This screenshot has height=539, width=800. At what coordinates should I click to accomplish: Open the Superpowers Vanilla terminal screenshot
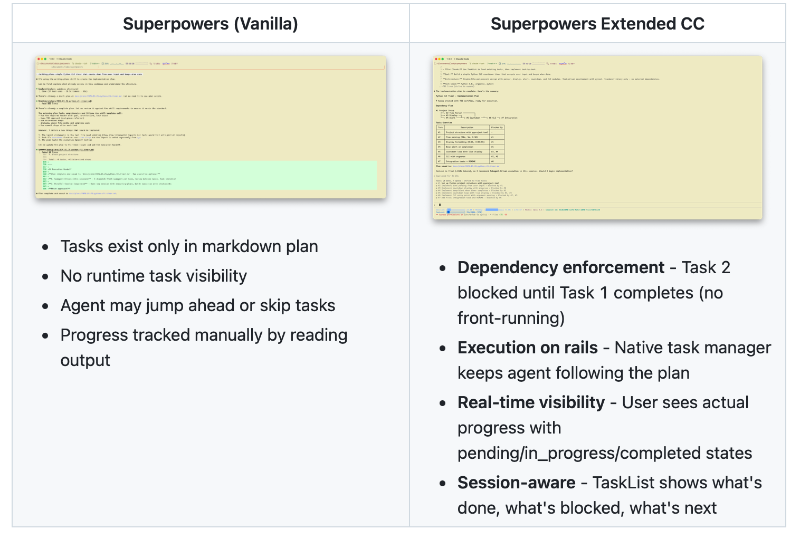coord(210,127)
